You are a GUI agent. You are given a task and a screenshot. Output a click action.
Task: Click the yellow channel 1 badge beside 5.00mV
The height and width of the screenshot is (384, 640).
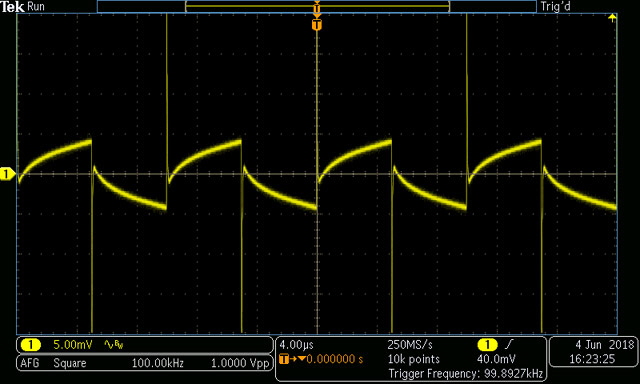pos(31,345)
